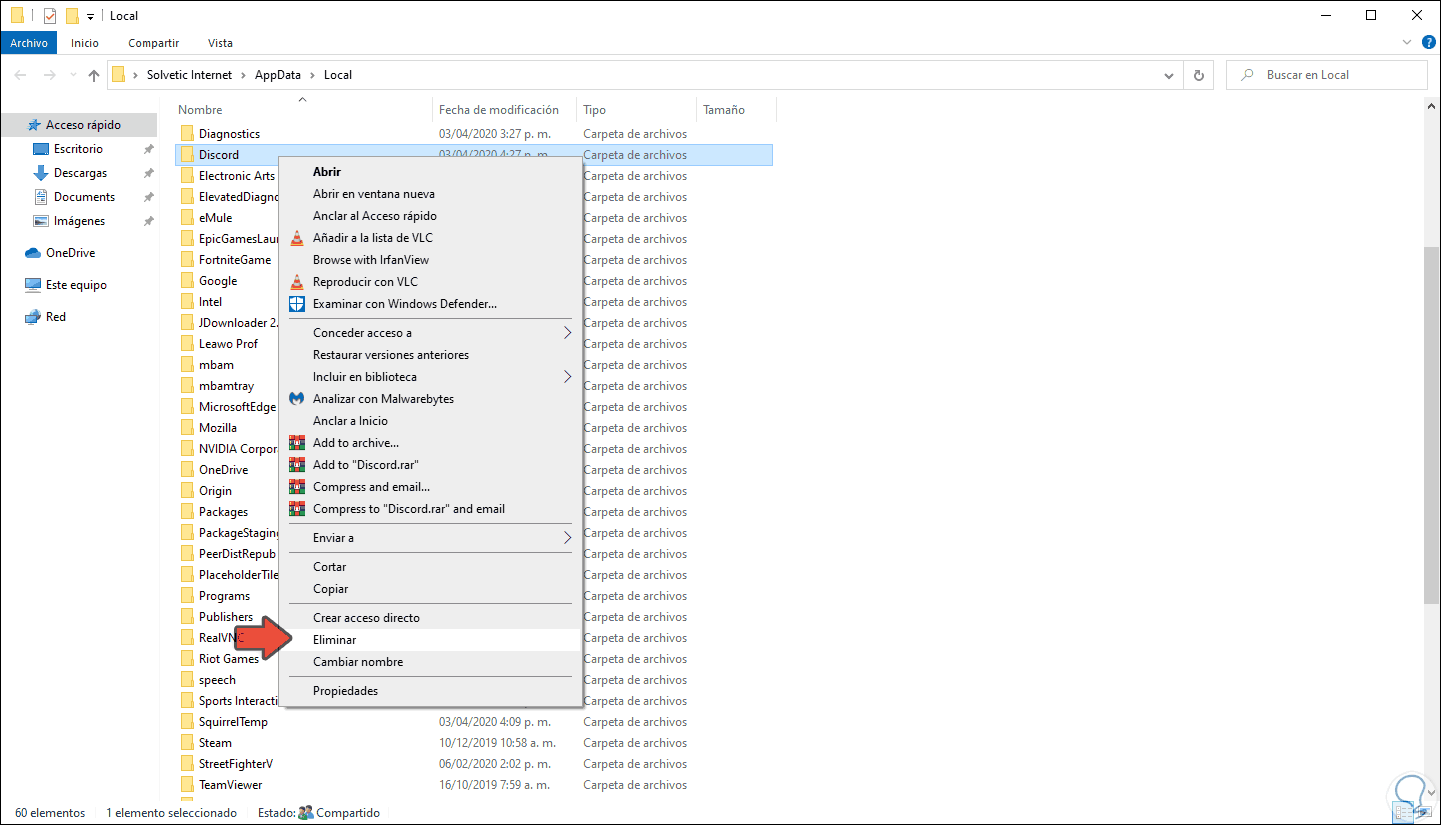Select 'Restaurar versiones anteriores' menu entry
This screenshot has height=825, width=1441.
[431, 355]
